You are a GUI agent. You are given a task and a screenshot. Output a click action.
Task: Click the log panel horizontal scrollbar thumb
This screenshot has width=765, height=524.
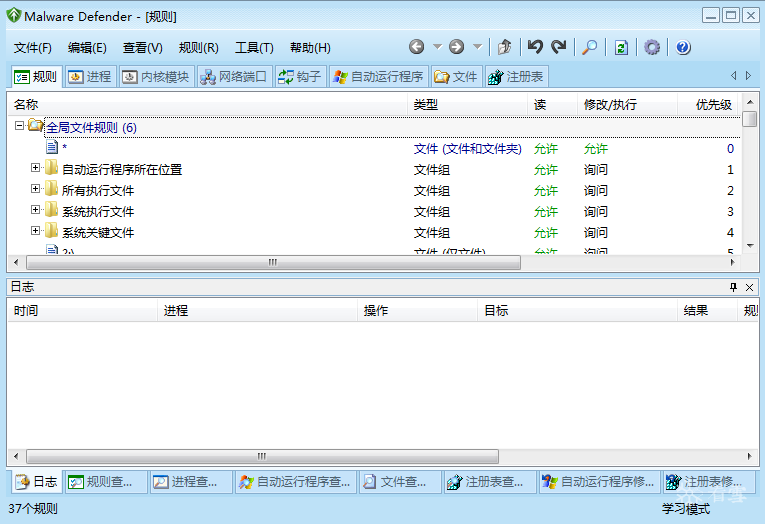pyautogui.click(x=262, y=457)
